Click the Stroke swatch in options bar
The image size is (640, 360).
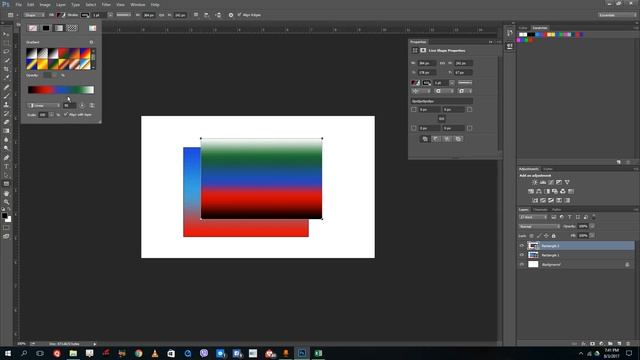(85, 15)
